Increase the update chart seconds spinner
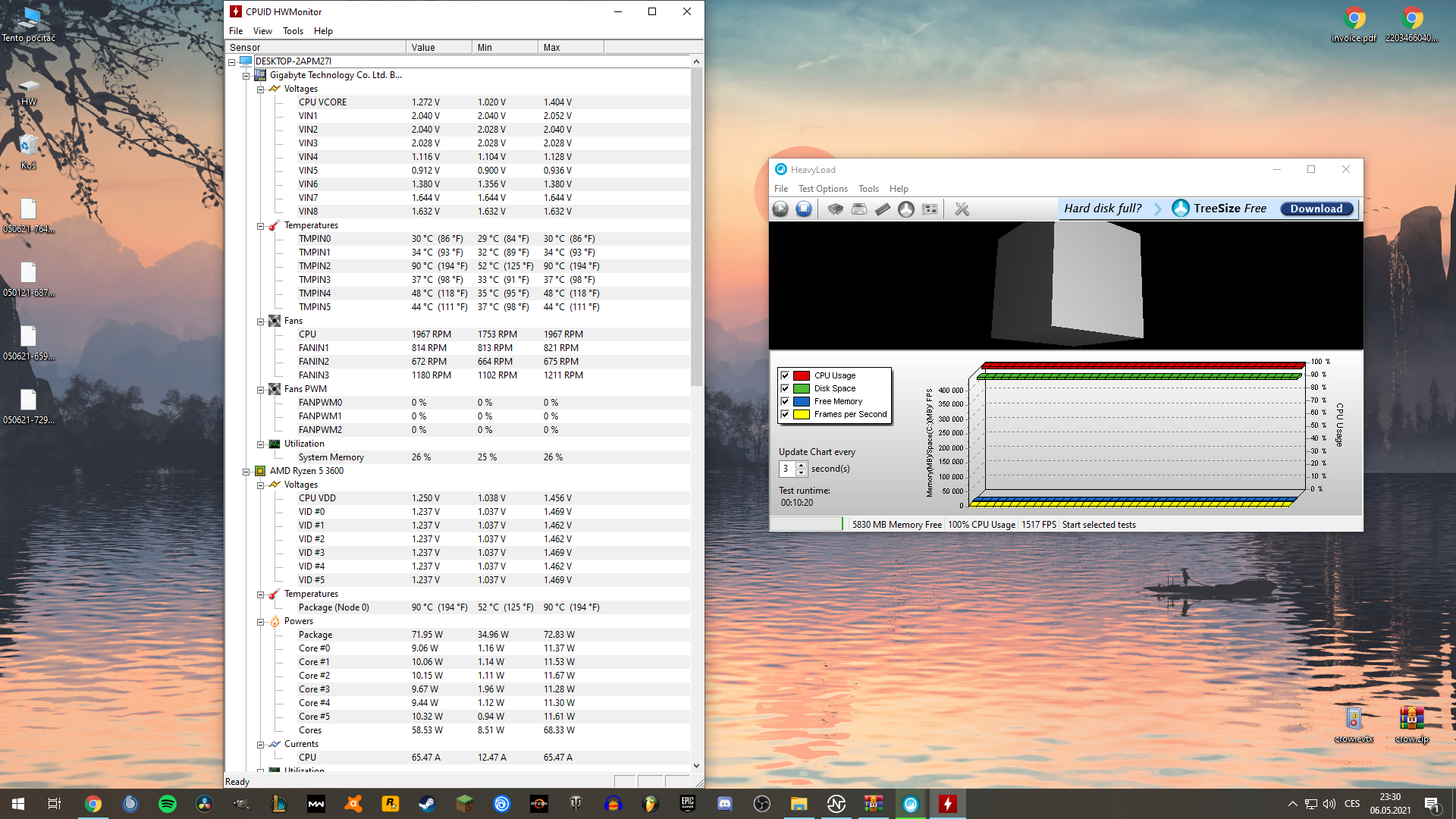The image size is (1456, 819). pyautogui.click(x=802, y=465)
